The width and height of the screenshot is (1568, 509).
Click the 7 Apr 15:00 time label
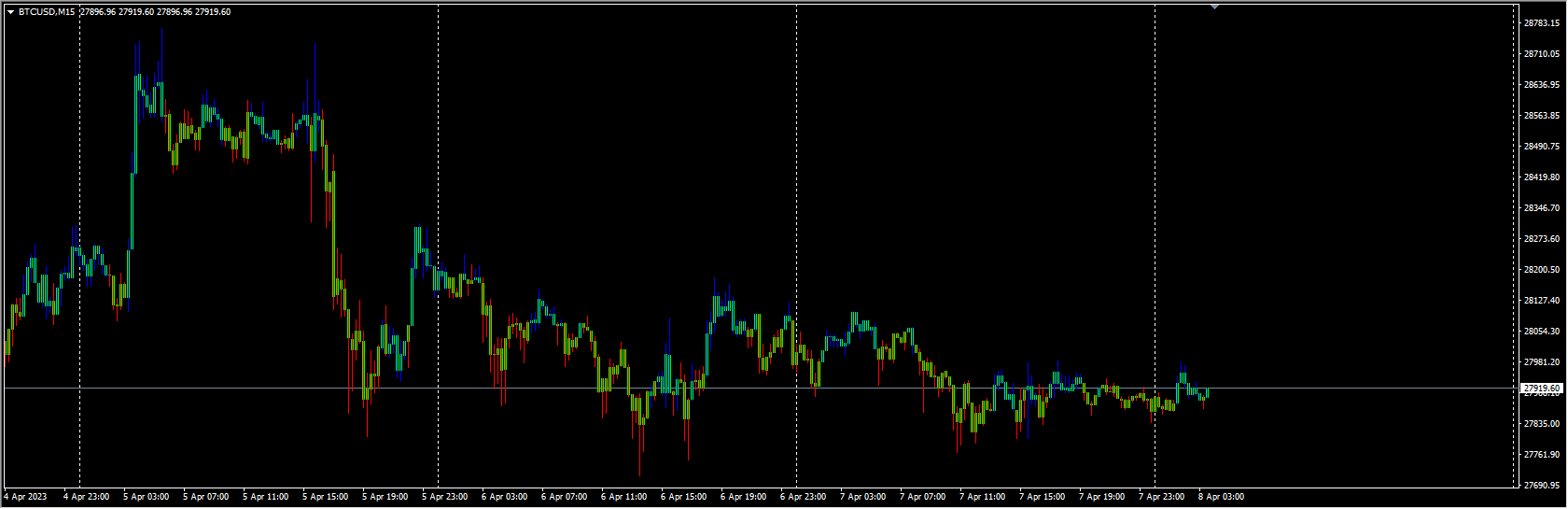click(1042, 497)
